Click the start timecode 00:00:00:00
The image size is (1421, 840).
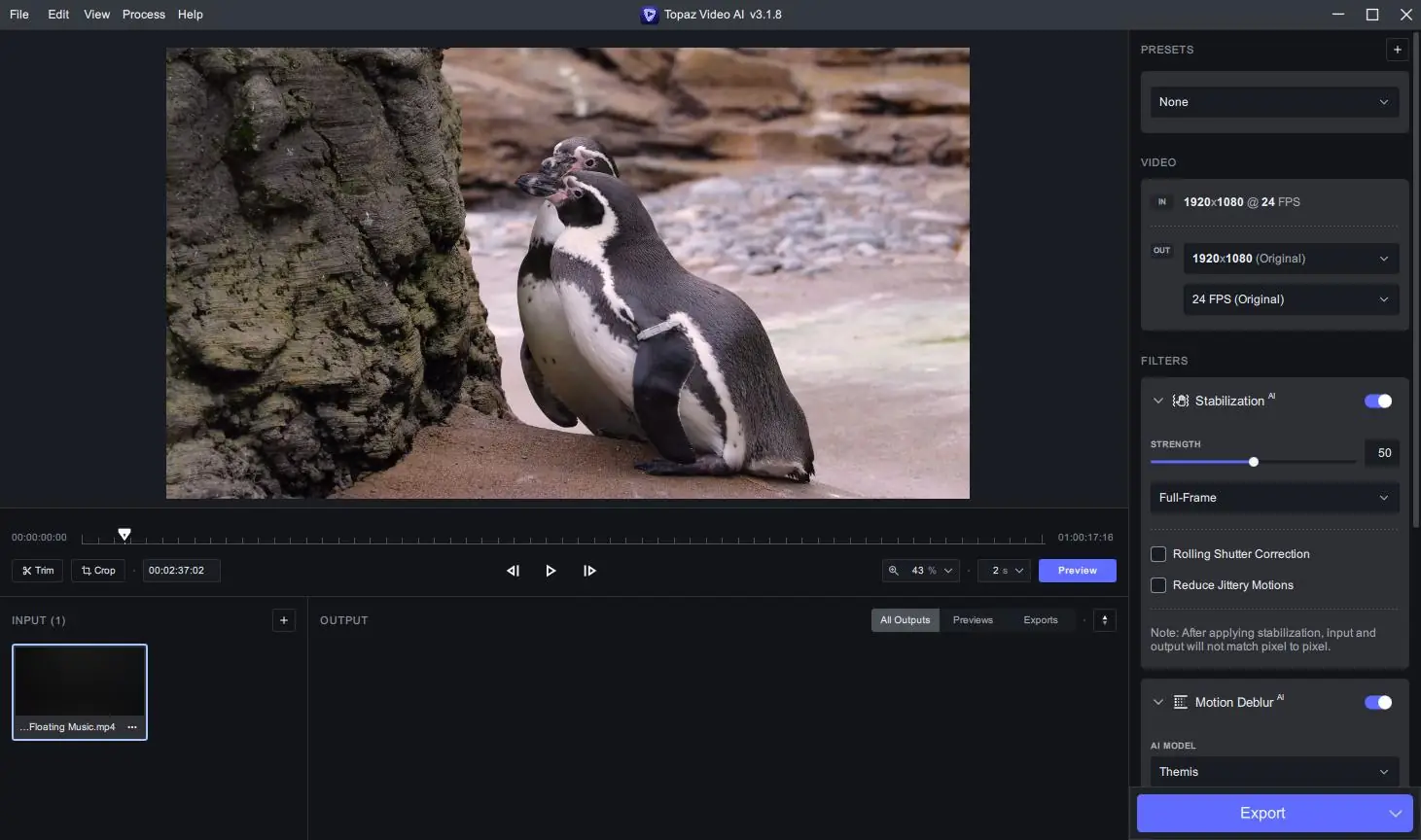pyautogui.click(x=39, y=538)
